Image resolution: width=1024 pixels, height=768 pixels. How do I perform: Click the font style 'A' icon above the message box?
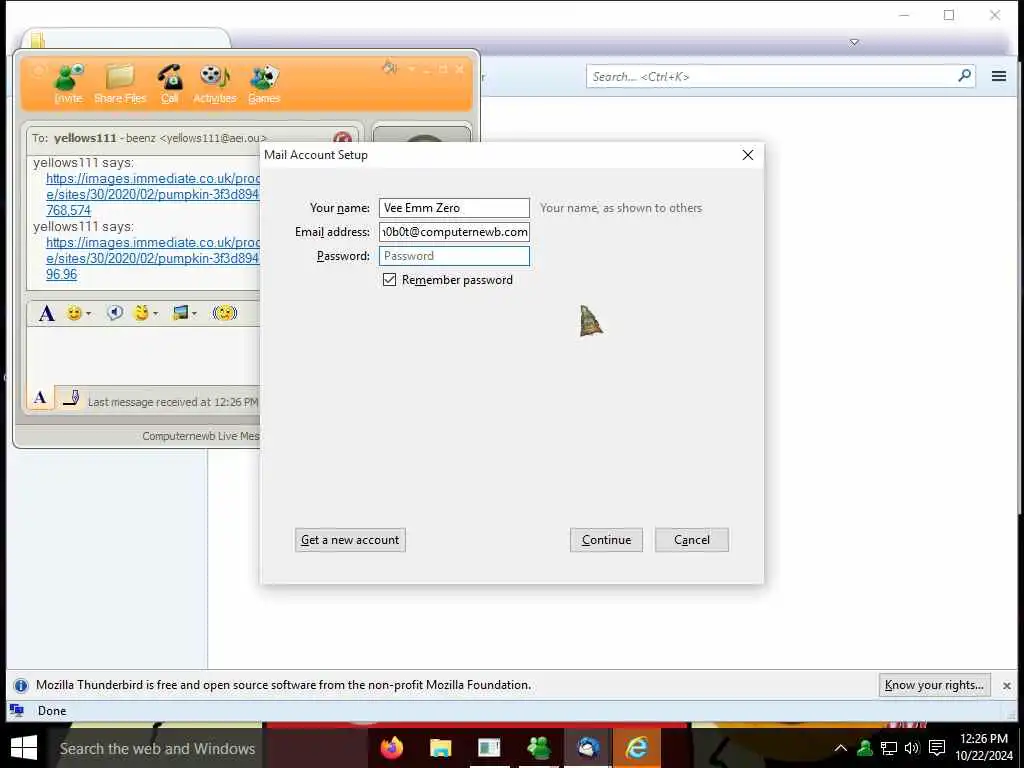tap(46, 313)
